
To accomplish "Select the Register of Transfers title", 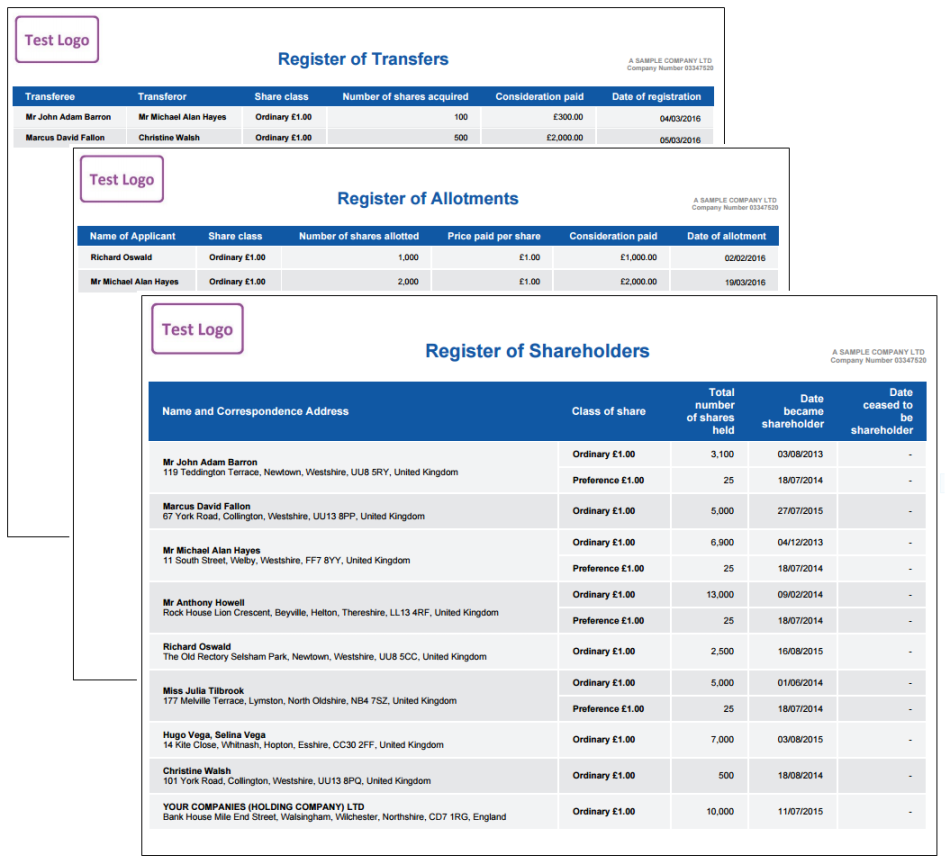I will 363,59.
